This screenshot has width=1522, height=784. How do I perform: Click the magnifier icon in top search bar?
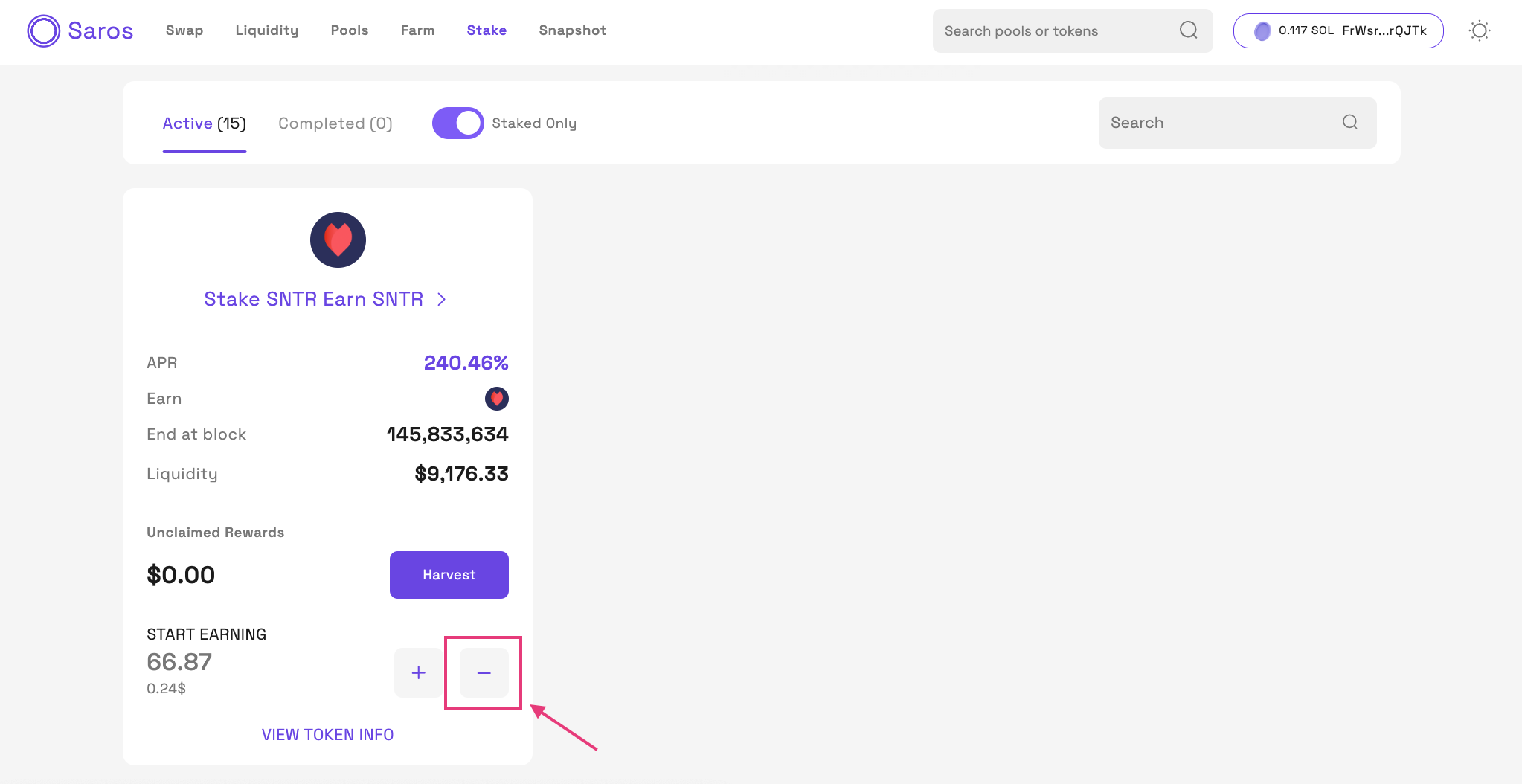tap(1188, 30)
